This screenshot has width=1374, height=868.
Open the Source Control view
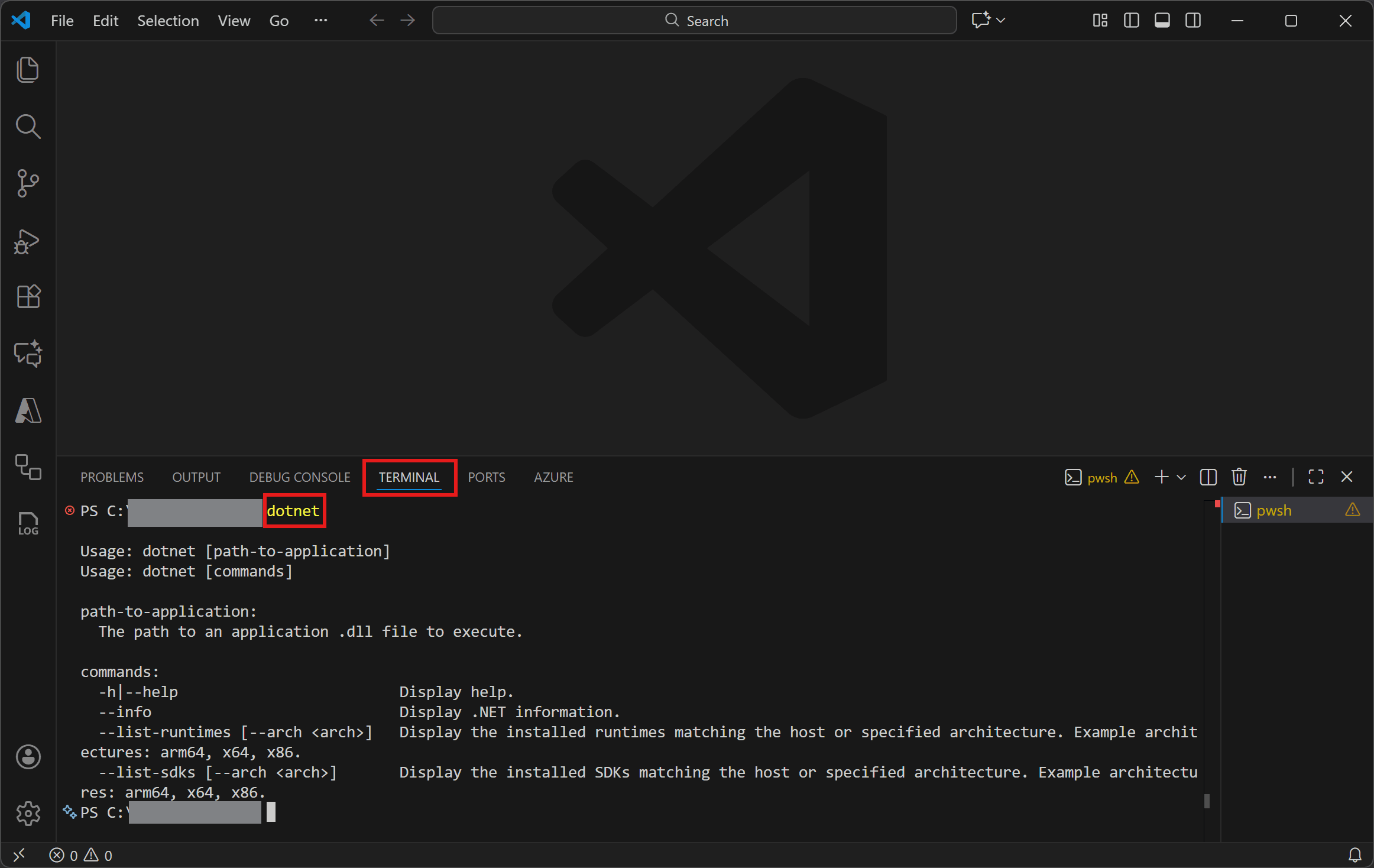point(28,183)
